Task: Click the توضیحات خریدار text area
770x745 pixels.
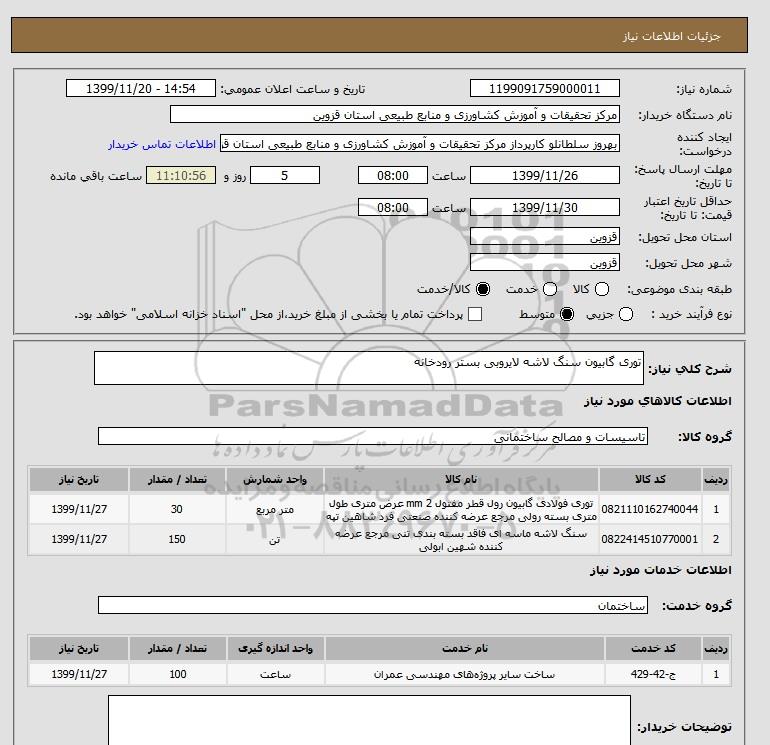Action: pos(369,720)
